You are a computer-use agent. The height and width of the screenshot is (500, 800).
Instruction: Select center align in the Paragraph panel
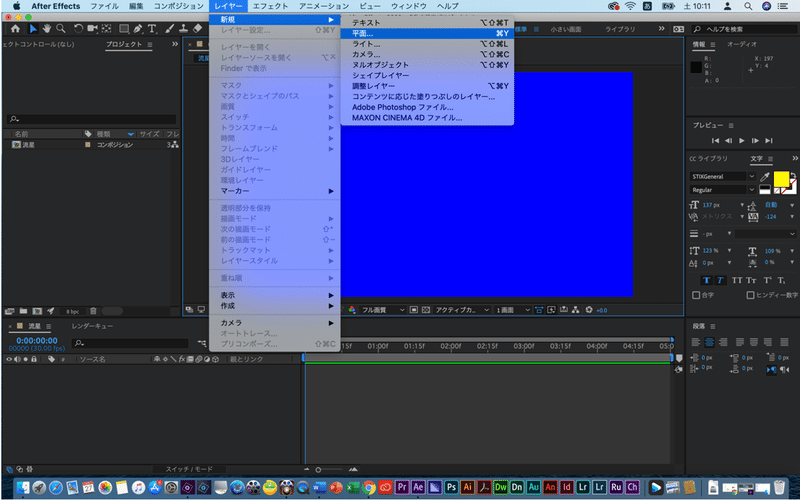709,342
